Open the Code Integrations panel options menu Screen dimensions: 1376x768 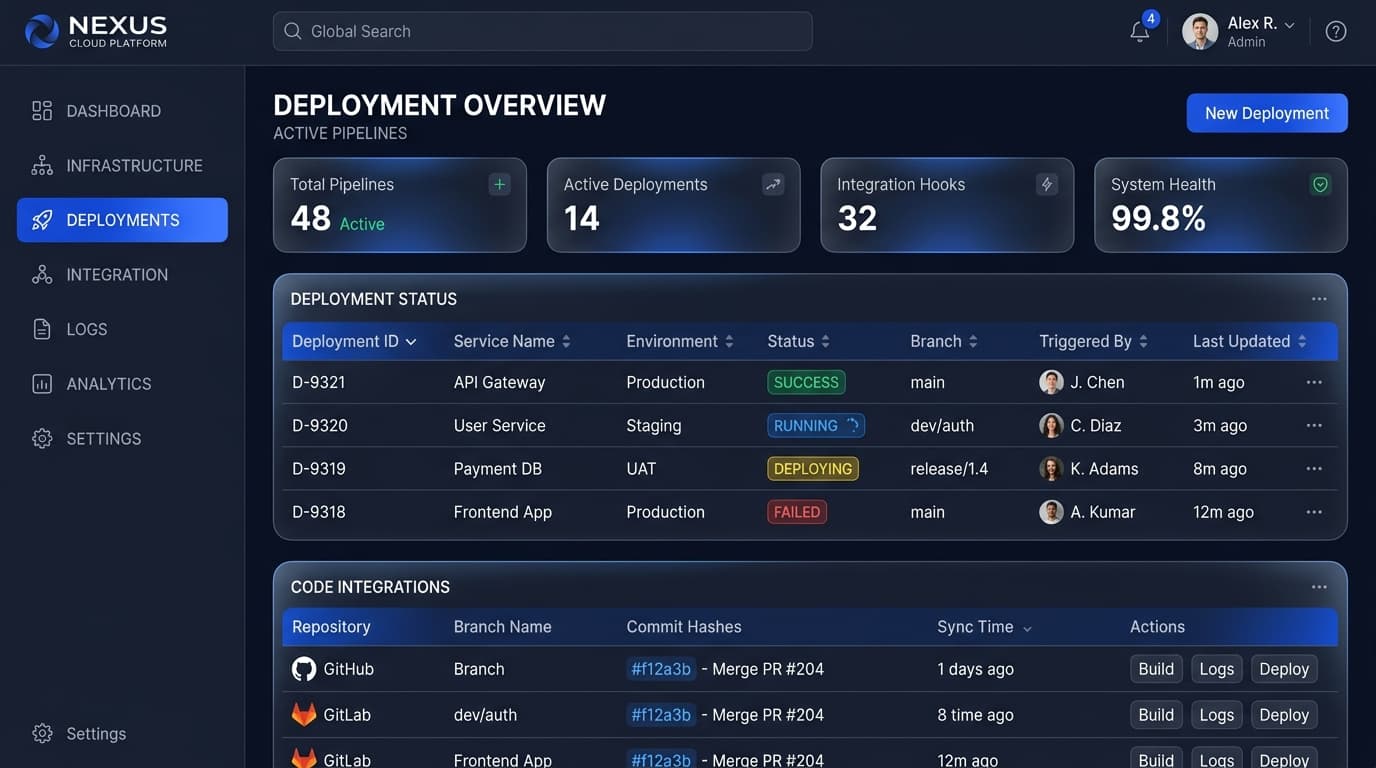1319,587
